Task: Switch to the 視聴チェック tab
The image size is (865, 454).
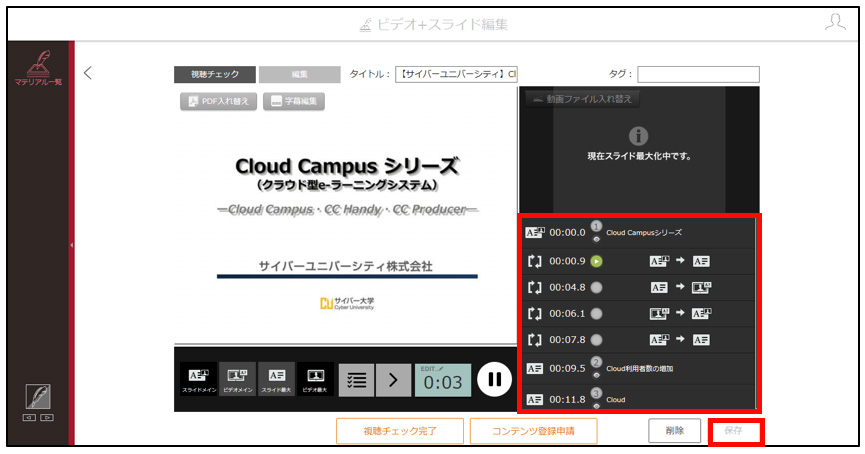Action: click(x=215, y=74)
